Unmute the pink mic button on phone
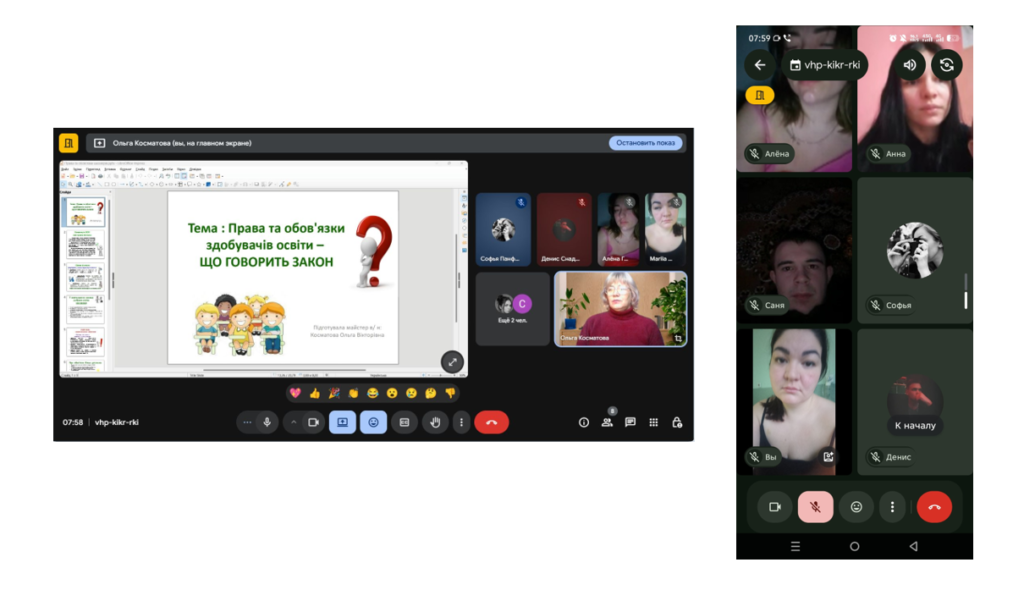The width and height of the screenshot is (1024, 601). pos(815,507)
